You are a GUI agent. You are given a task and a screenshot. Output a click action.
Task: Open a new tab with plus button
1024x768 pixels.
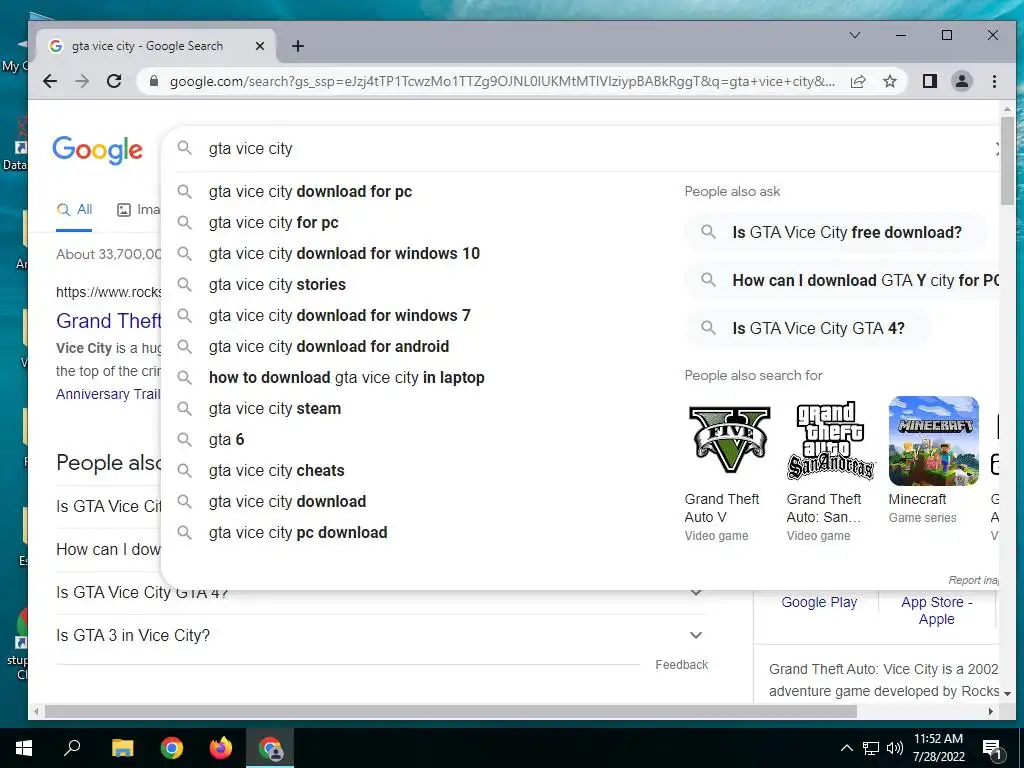pos(298,46)
